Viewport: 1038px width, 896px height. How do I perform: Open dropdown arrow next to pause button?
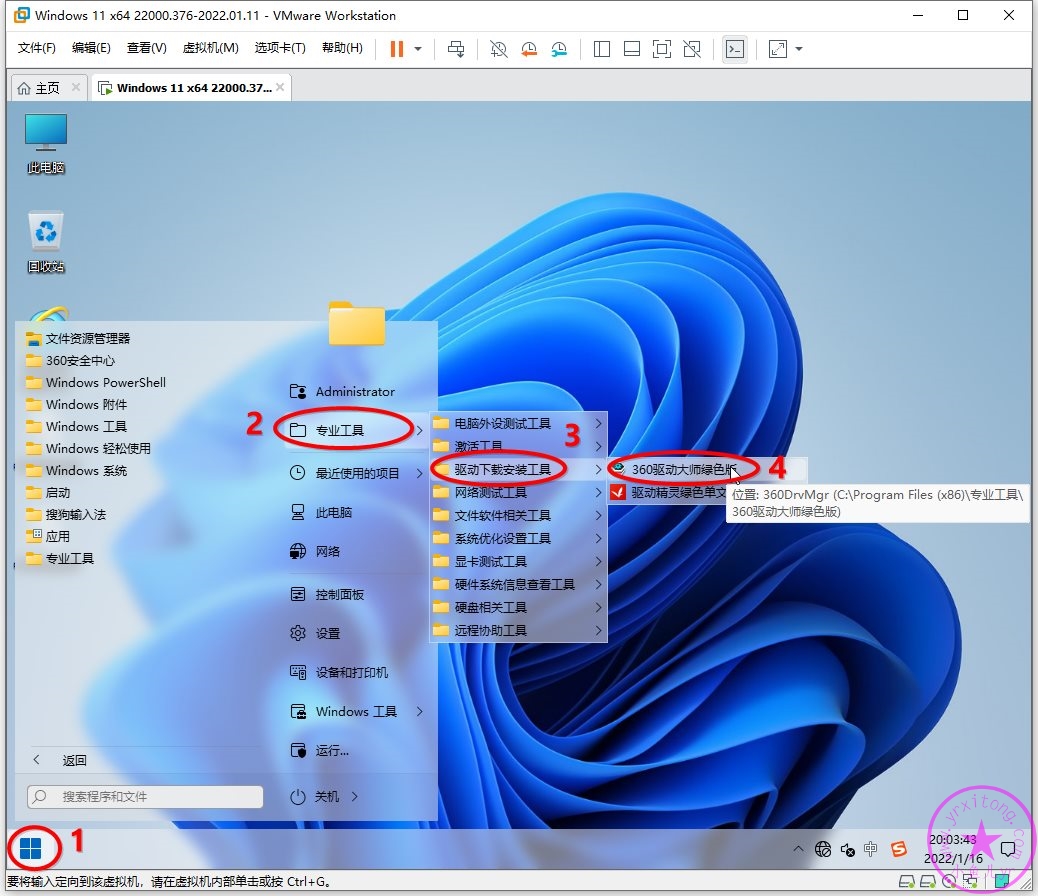pos(418,49)
